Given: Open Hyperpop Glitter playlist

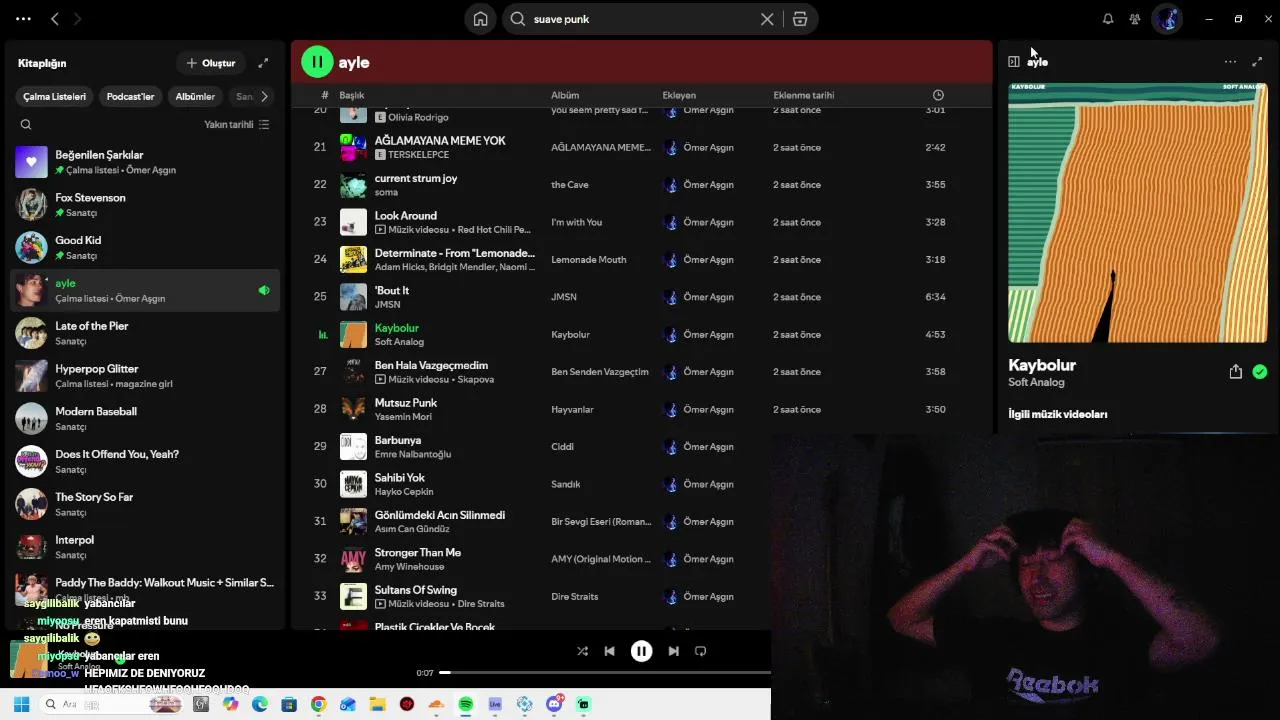Looking at the screenshot, I should tap(145, 376).
